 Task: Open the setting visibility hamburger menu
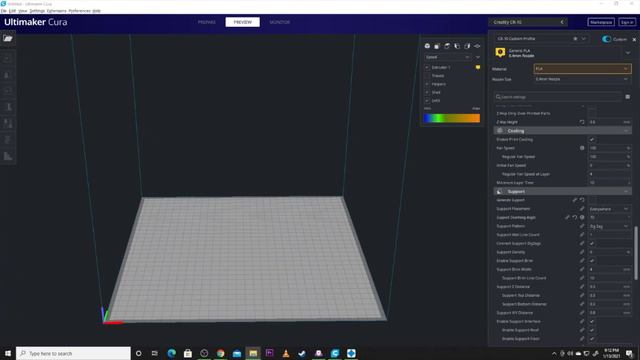point(627,97)
